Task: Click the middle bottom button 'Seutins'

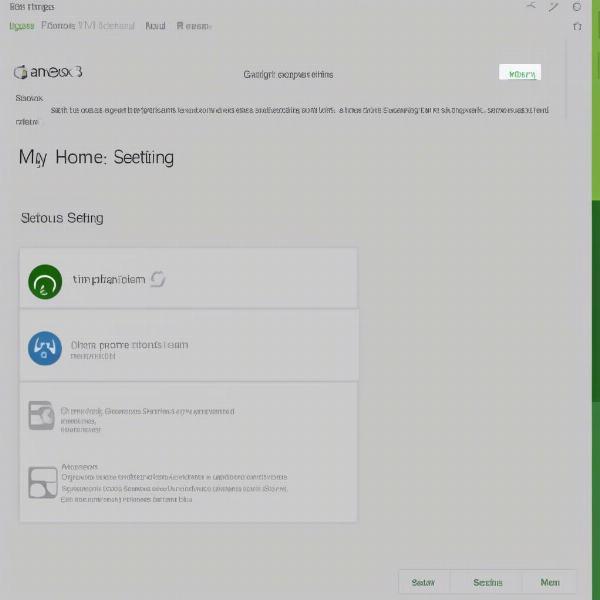Action: (488, 582)
